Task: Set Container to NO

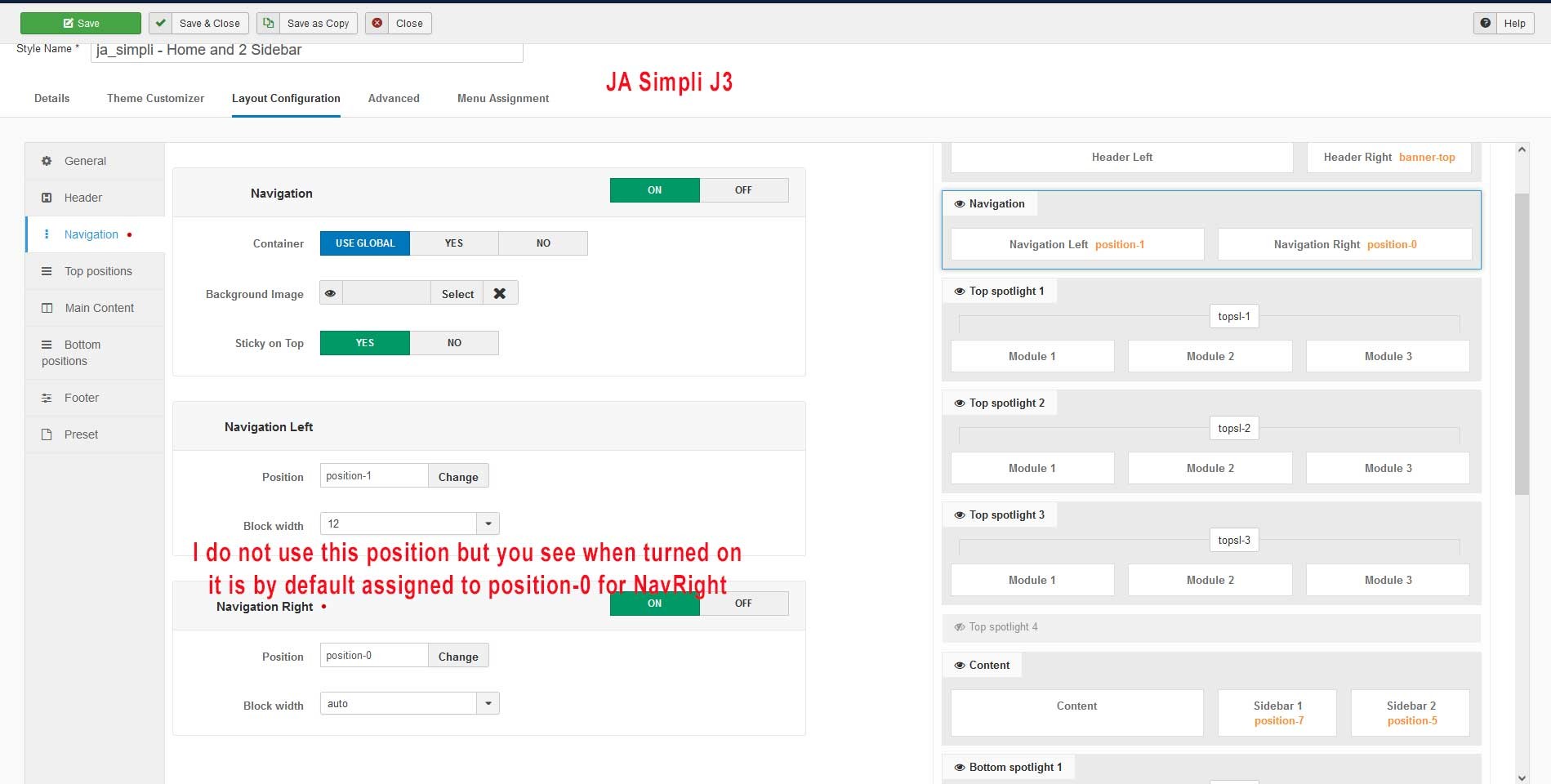Action: [x=543, y=243]
